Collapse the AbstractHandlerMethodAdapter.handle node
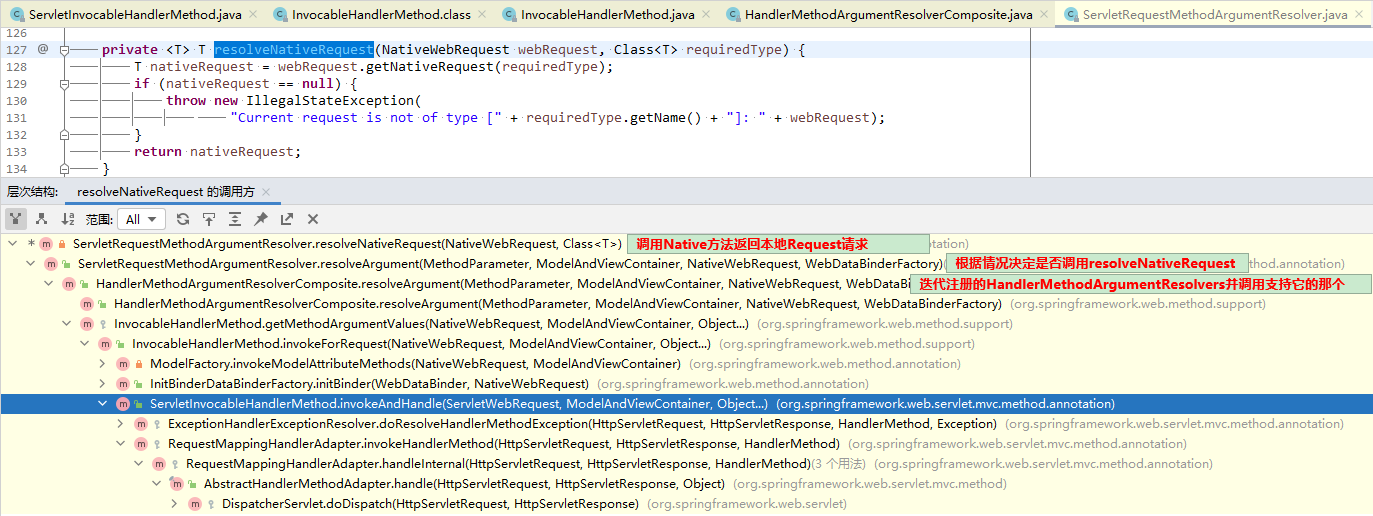The width and height of the screenshot is (1373, 516). coord(156,484)
